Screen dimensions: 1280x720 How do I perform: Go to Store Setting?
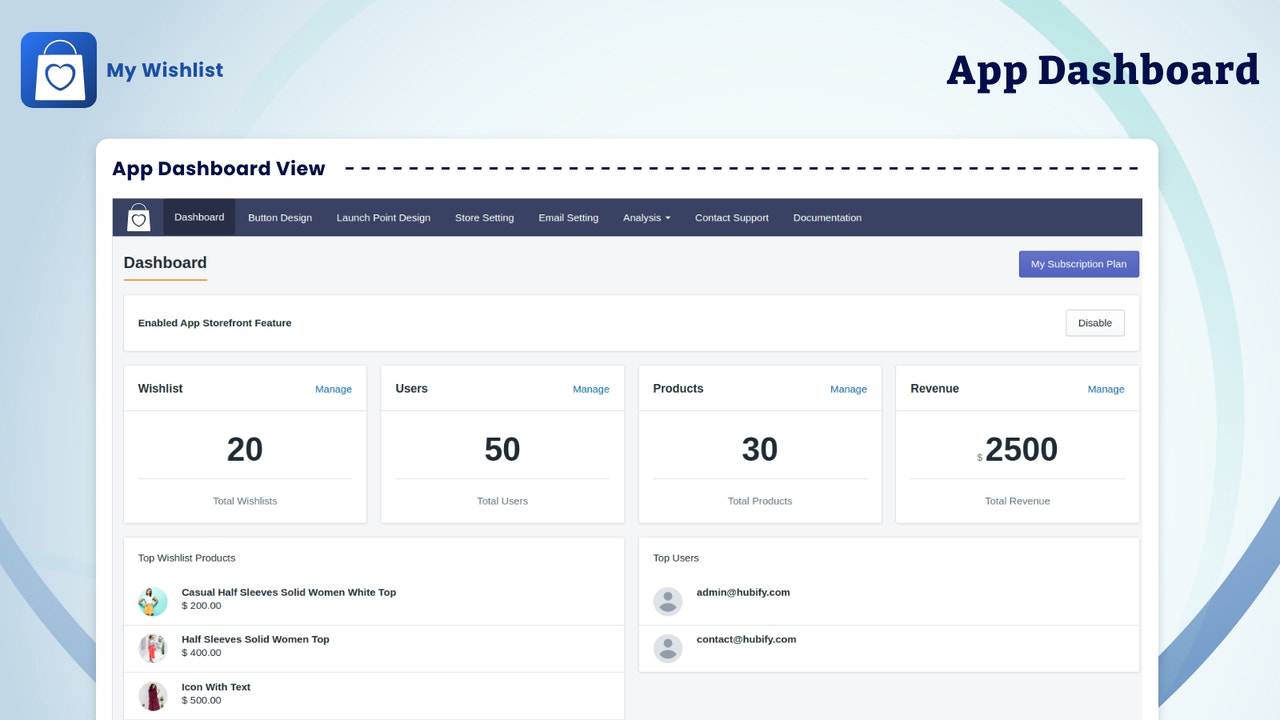pos(484,217)
